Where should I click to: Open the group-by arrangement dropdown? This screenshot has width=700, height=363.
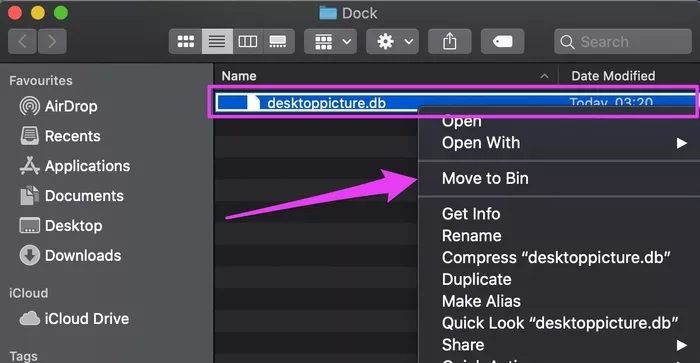click(x=330, y=42)
